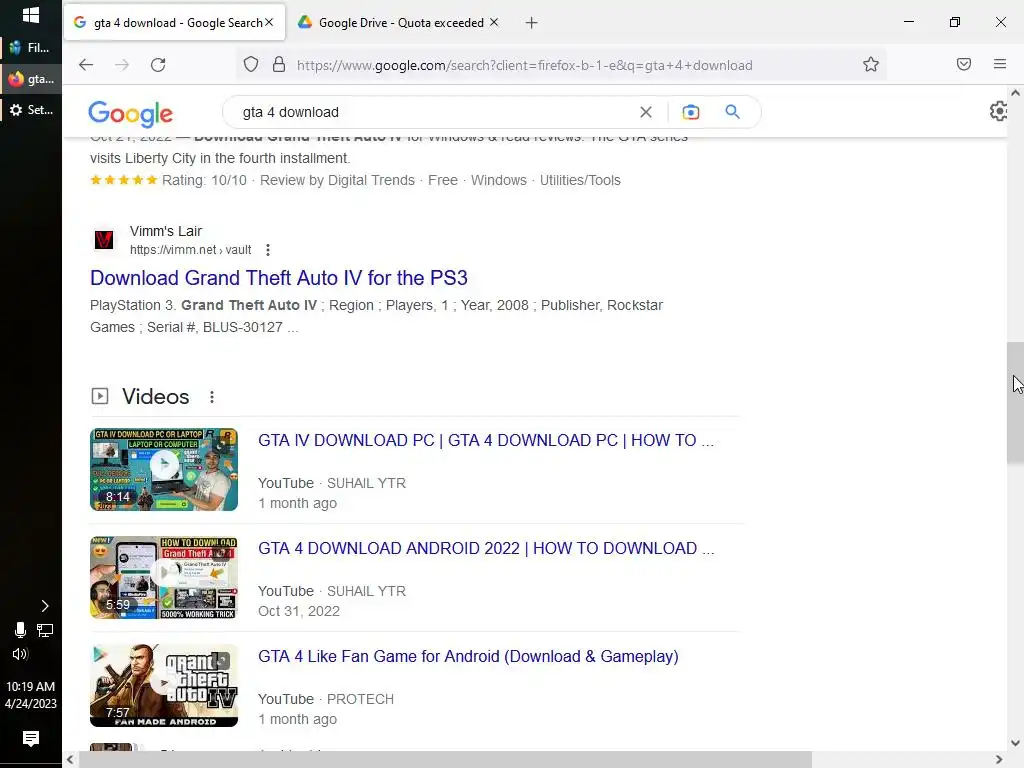Clear the search box with the X
Image resolution: width=1024 pixels, height=768 pixels.
pos(646,112)
